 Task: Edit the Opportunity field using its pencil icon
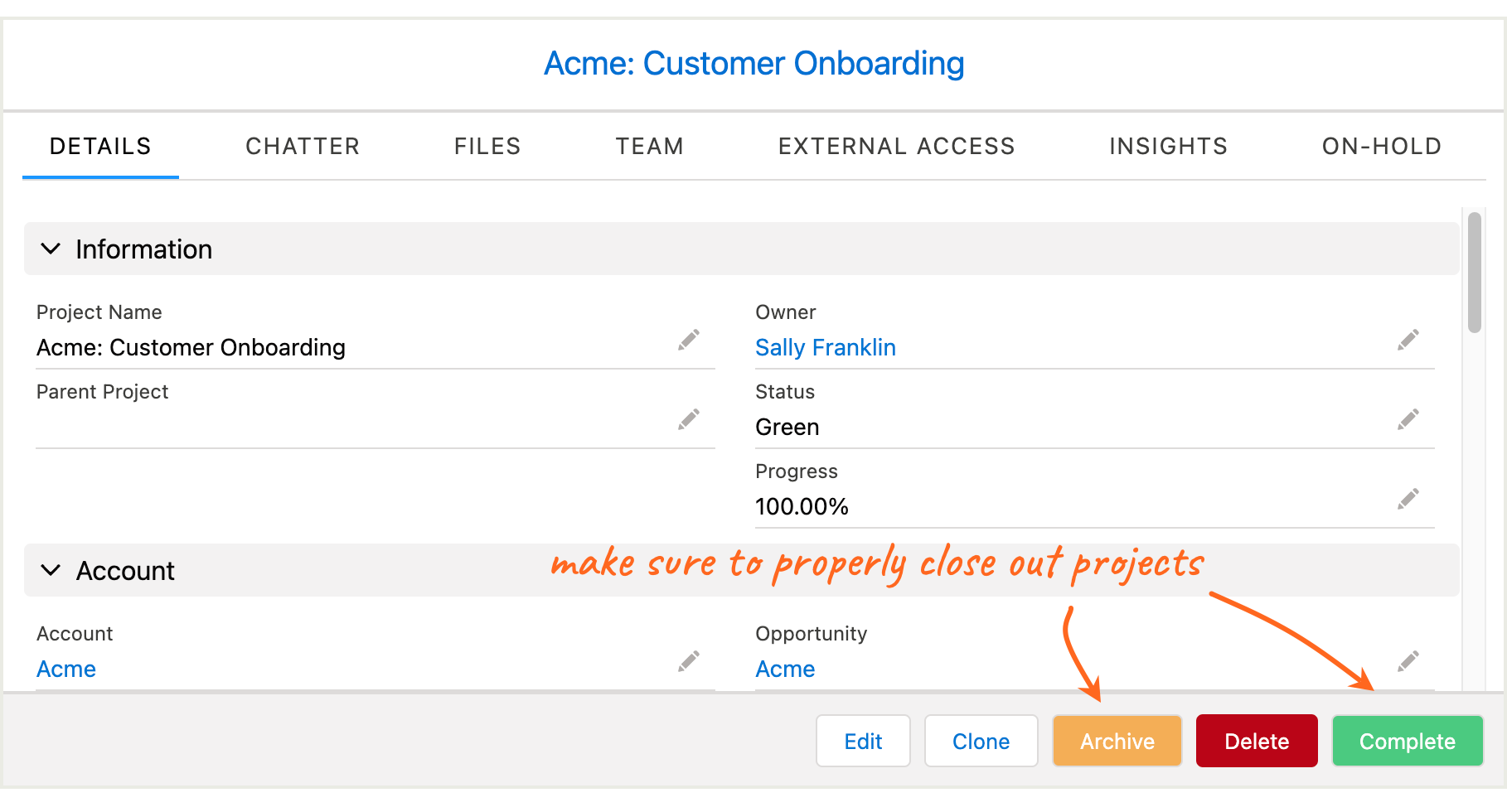(1408, 660)
